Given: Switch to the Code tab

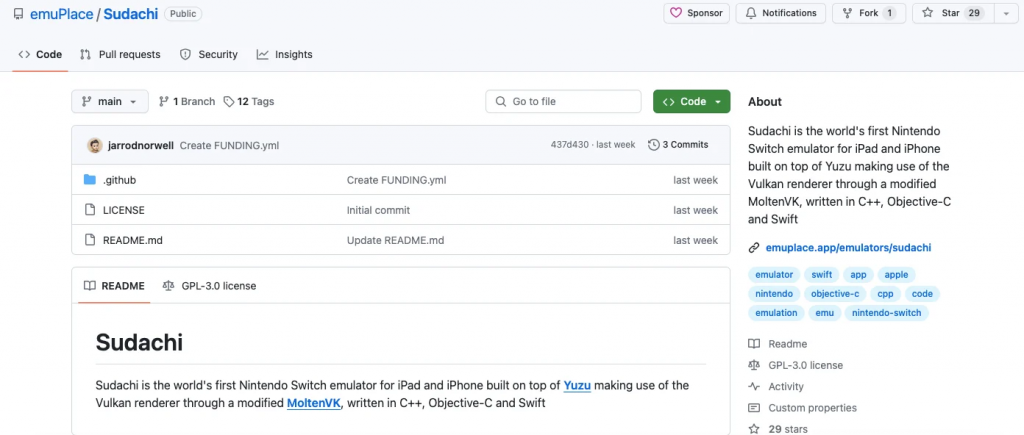Looking at the screenshot, I should pyautogui.click(x=40, y=54).
